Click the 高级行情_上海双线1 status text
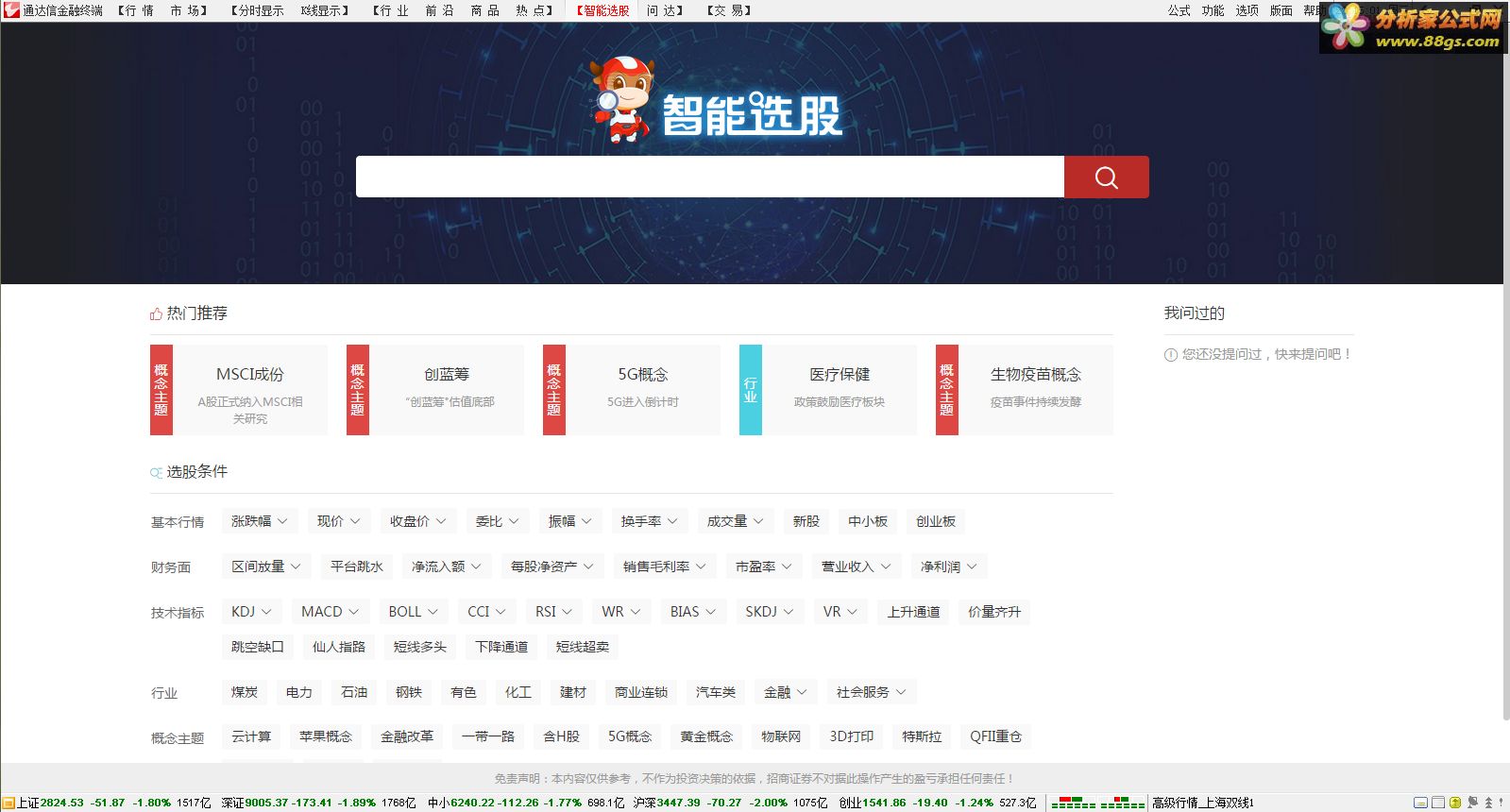Viewport: 1510px width, 812px height. [1202, 803]
